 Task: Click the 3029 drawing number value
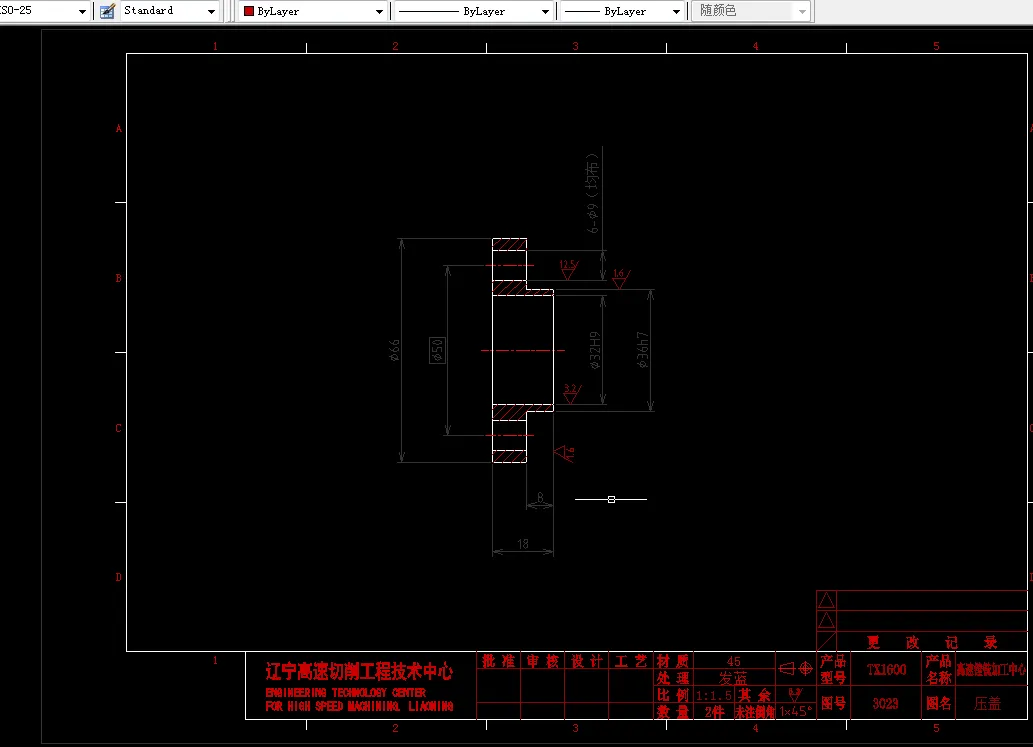click(885, 704)
